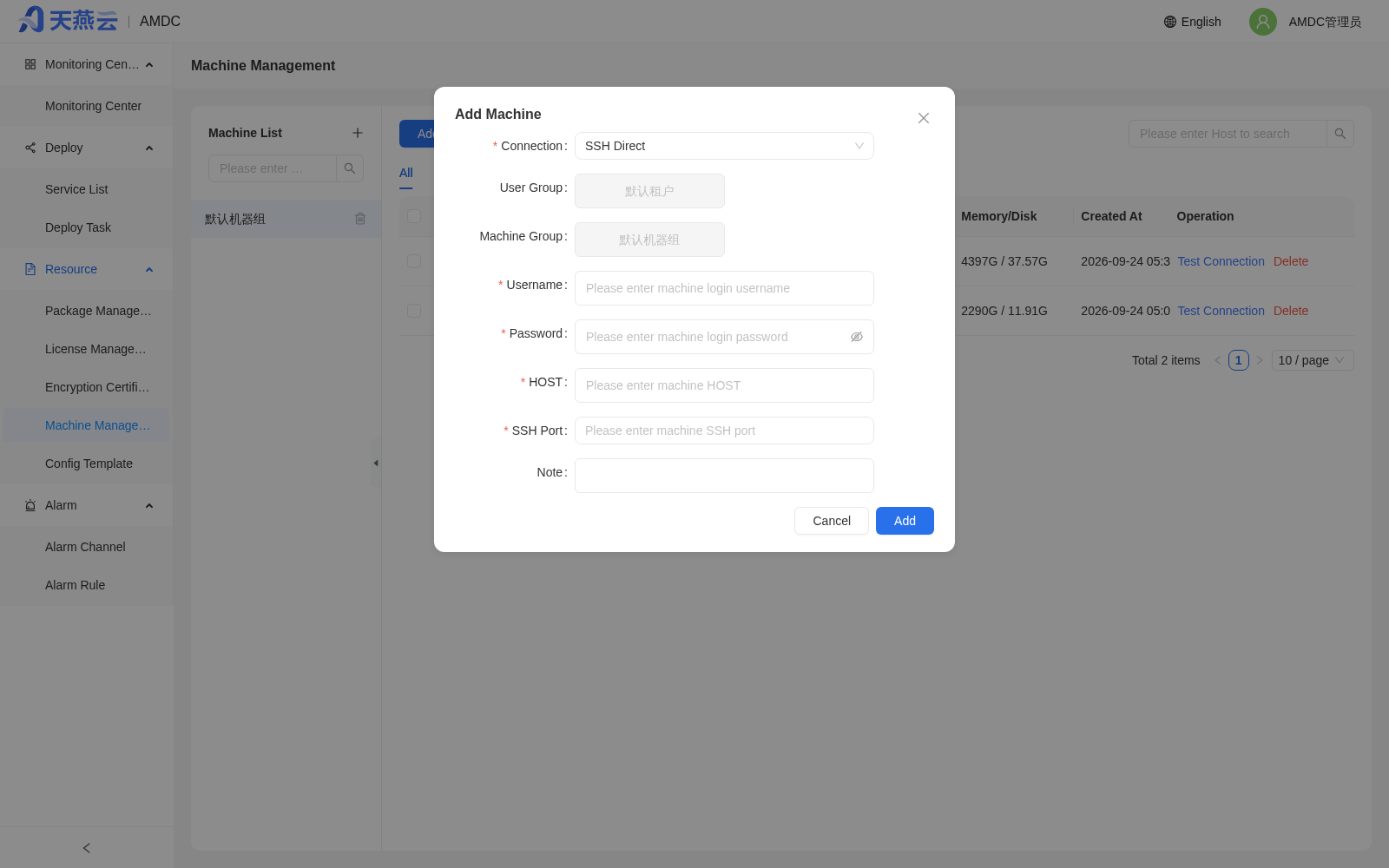
Task: Click the AMDC管理员 user avatar
Action: pyautogui.click(x=1263, y=22)
